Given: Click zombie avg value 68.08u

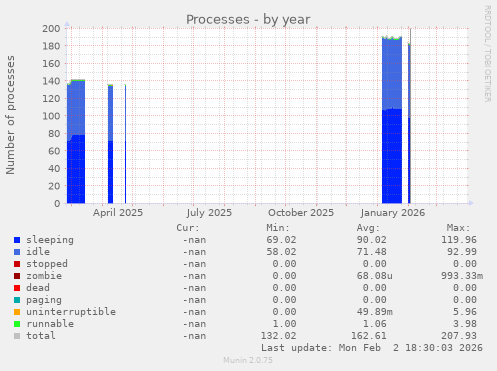Looking at the screenshot, I should (375, 276).
